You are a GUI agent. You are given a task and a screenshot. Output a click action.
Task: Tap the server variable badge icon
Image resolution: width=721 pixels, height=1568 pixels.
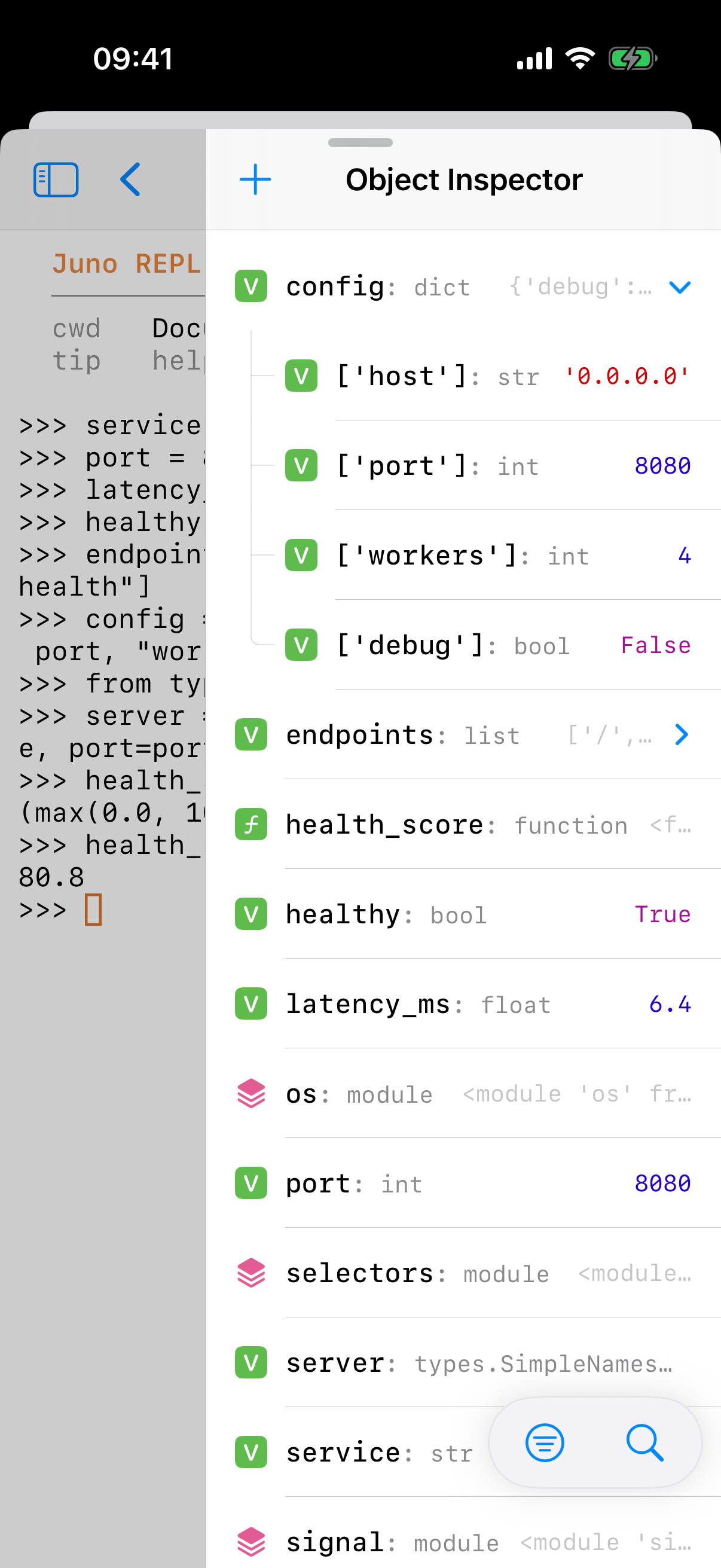pyautogui.click(x=251, y=1362)
